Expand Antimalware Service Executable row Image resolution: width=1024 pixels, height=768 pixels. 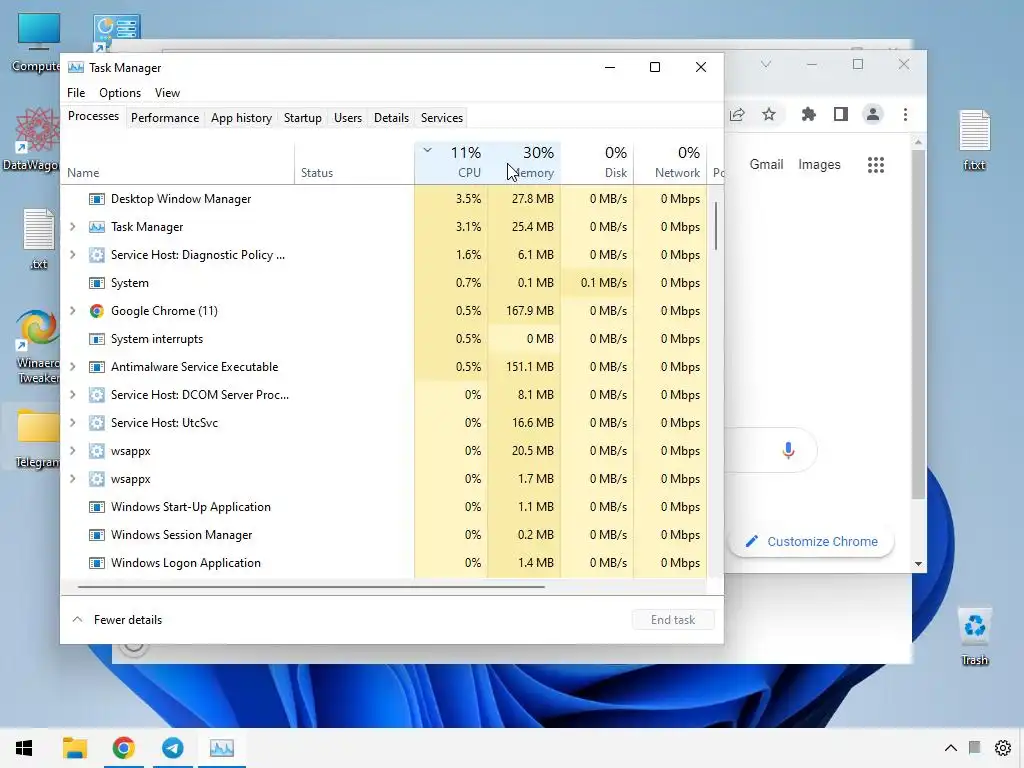point(72,367)
